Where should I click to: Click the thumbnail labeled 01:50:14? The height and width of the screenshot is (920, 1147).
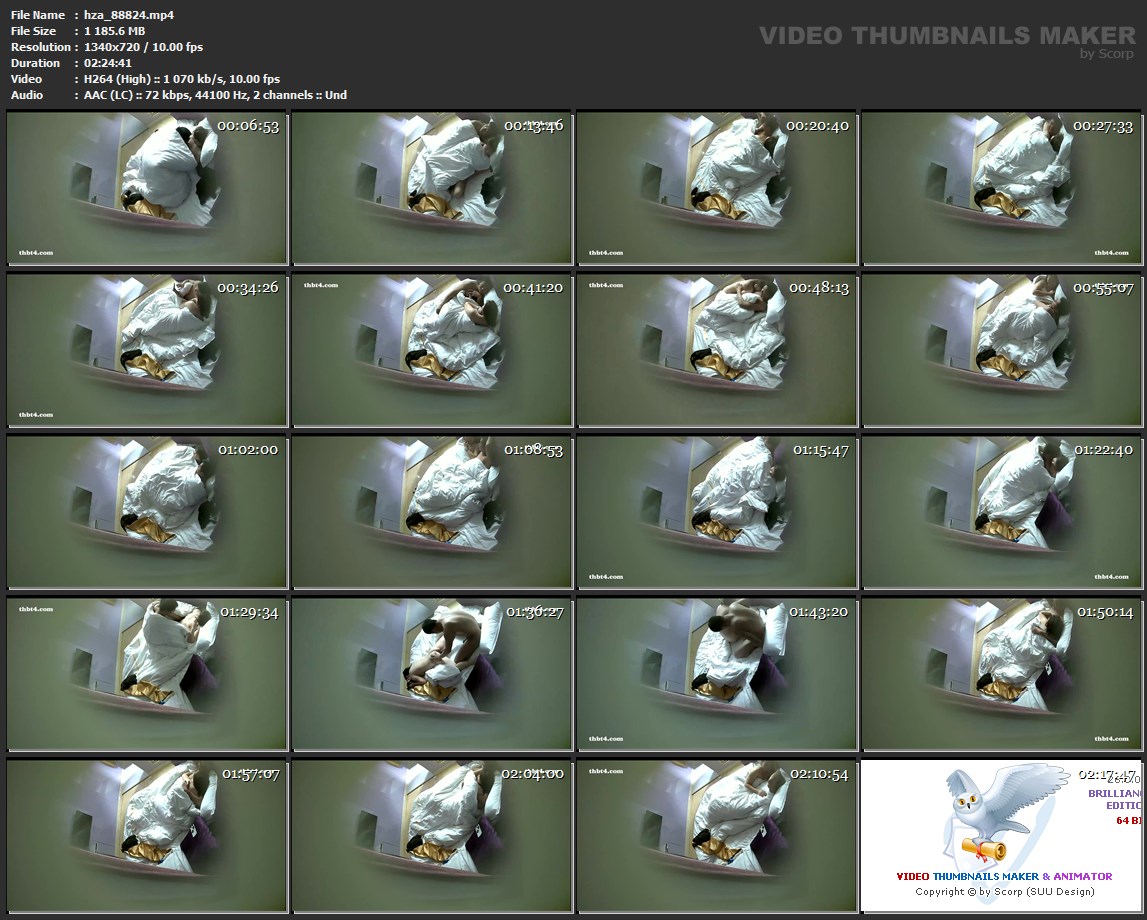coord(1002,674)
